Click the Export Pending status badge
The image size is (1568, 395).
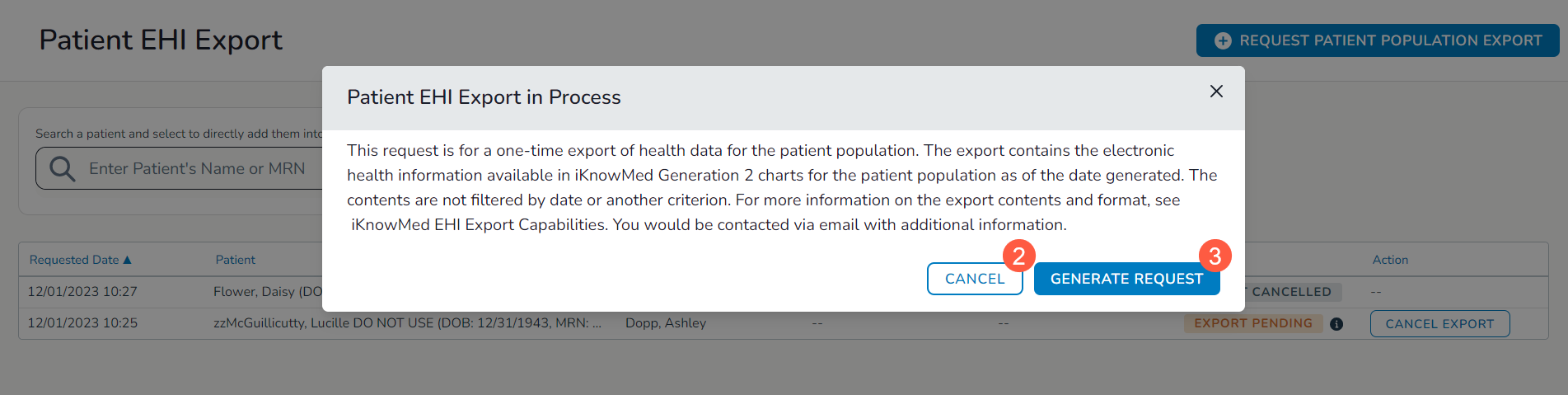click(1253, 323)
